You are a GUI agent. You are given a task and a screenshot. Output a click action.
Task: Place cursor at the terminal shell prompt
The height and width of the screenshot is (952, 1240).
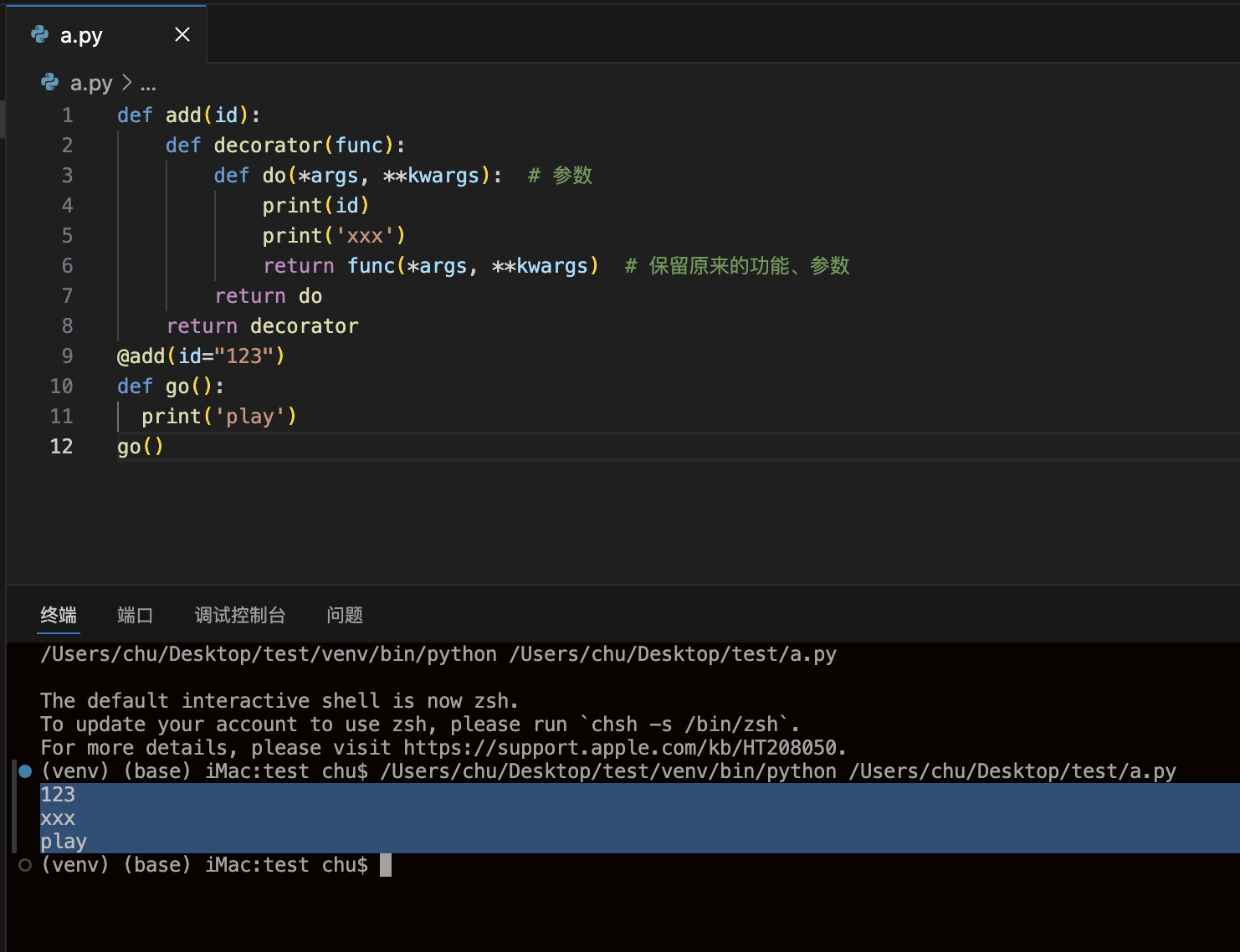point(387,864)
